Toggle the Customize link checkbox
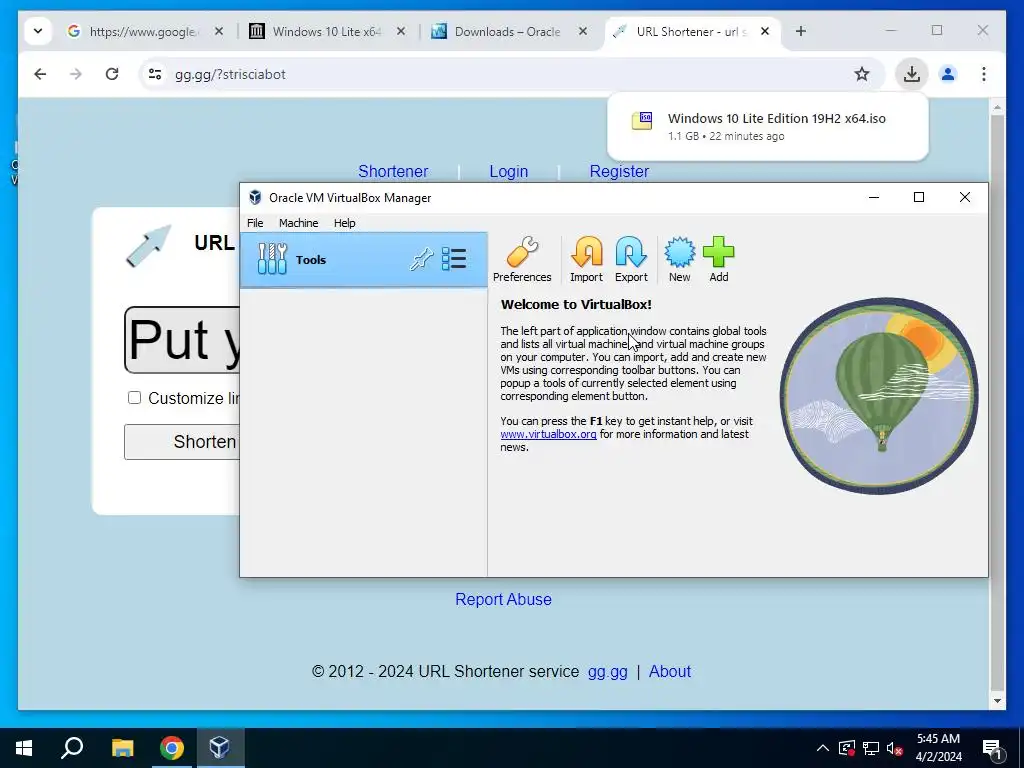The height and width of the screenshot is (768, 1024). tap(135, 398)
